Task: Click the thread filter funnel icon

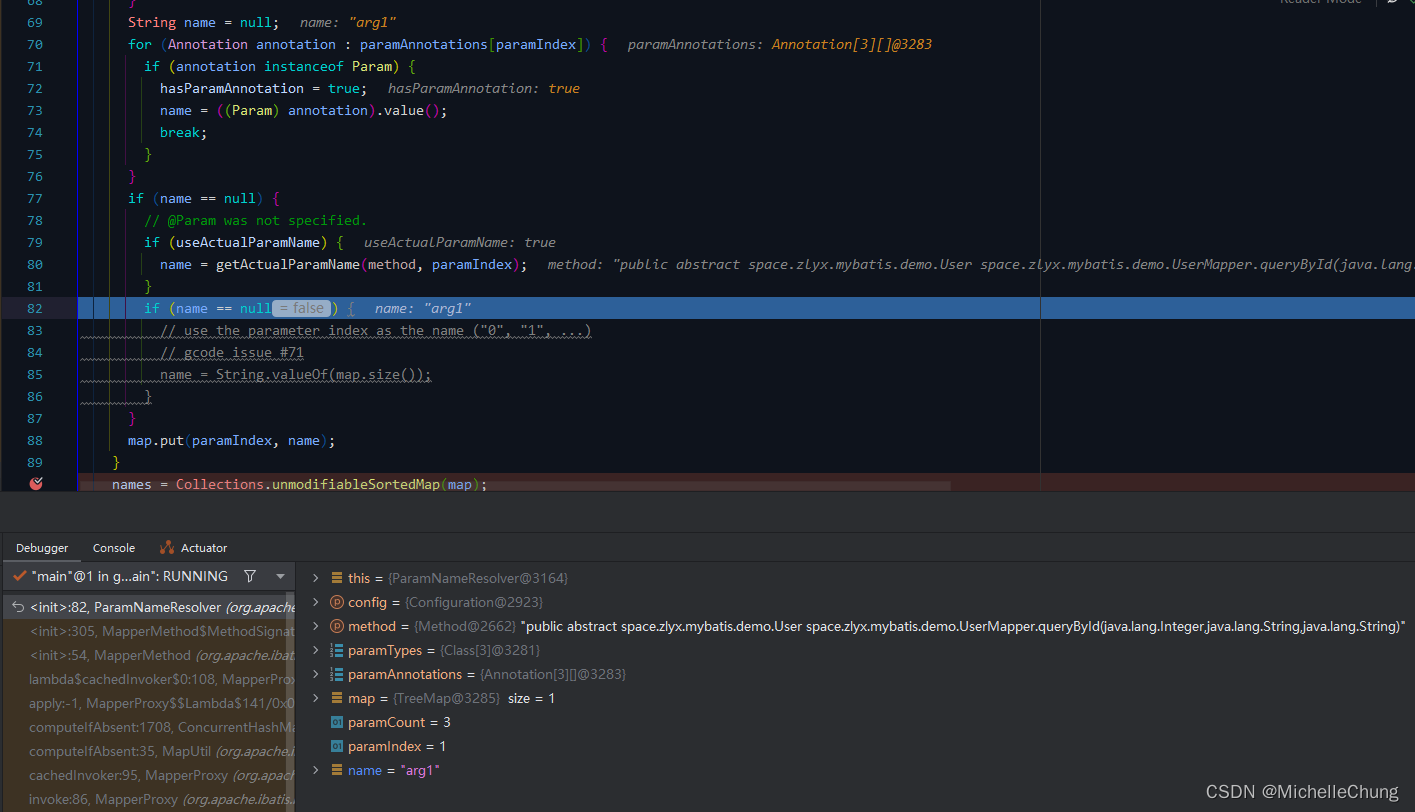Action: point(250,576)
